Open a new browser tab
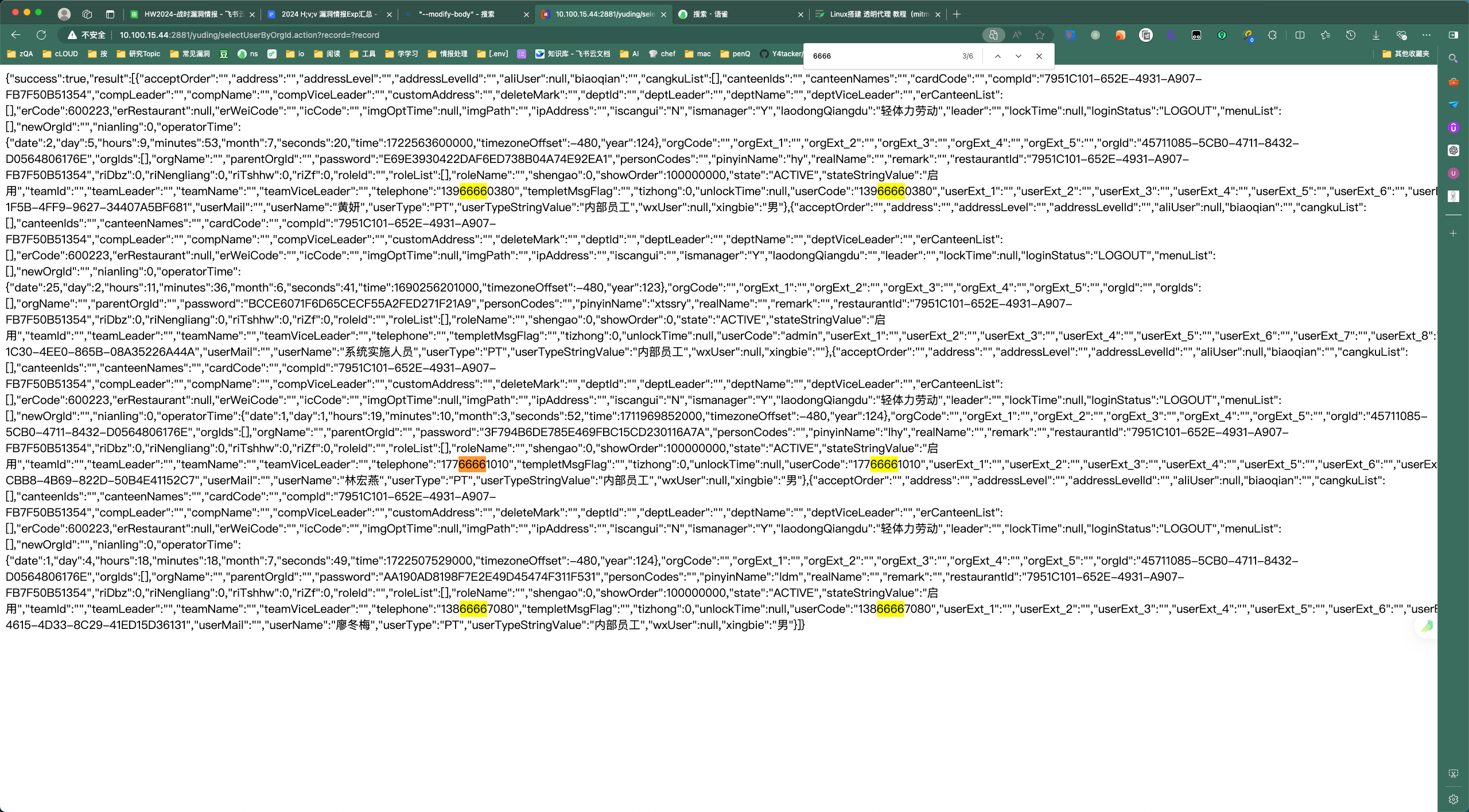 (957, 14)
